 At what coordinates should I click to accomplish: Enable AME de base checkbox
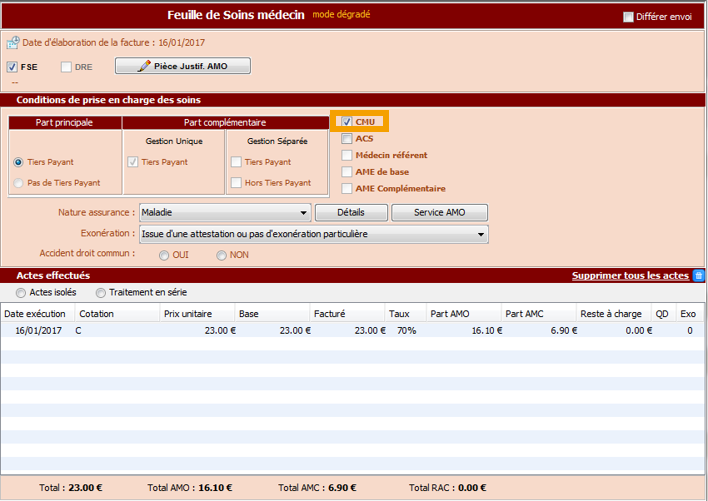point(346,172)
